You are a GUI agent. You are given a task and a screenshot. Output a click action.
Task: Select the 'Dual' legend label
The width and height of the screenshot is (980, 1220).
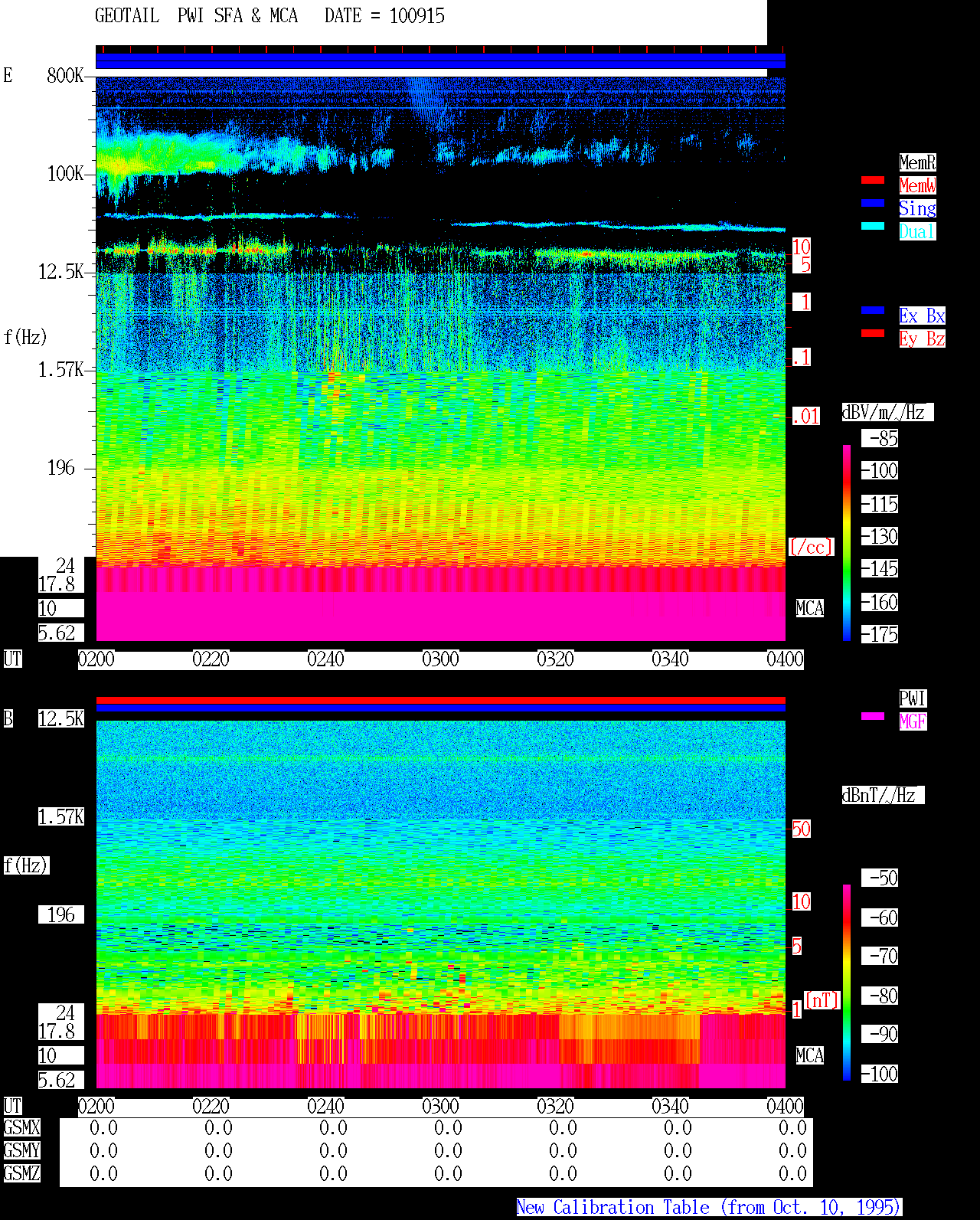click(x=917, y=231)
